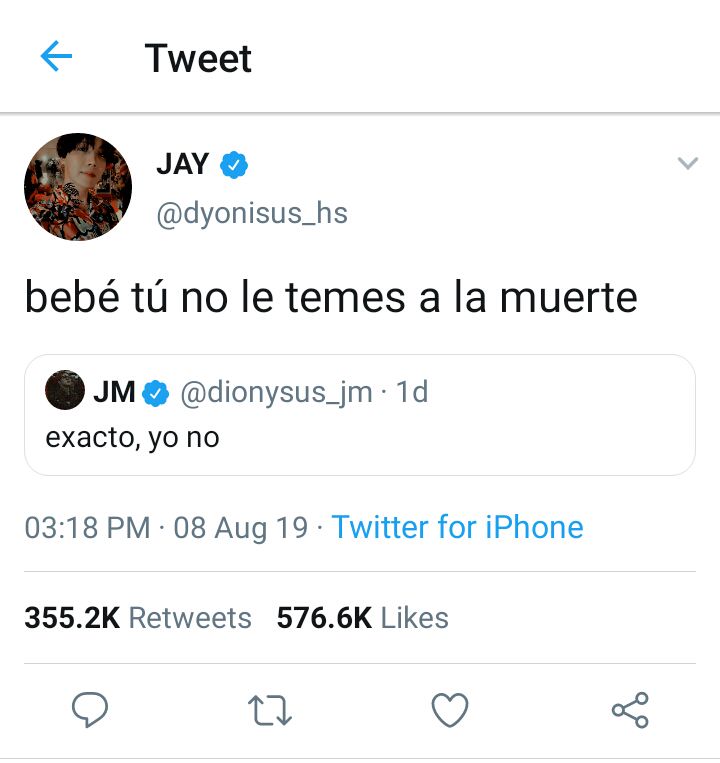Expand tweet options chevron dropdown
Image resolution: width=720 pixels, height=763 pixels.
coord(688,163)
